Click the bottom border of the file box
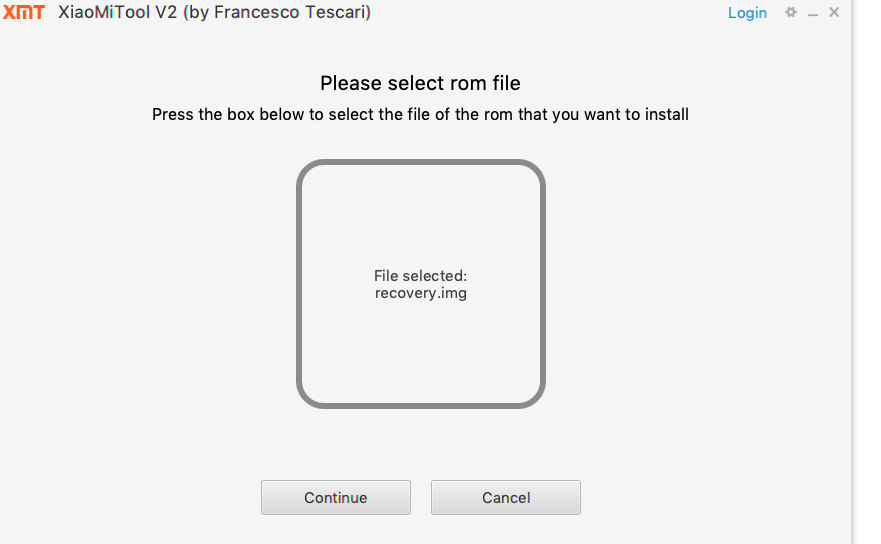 420,405
